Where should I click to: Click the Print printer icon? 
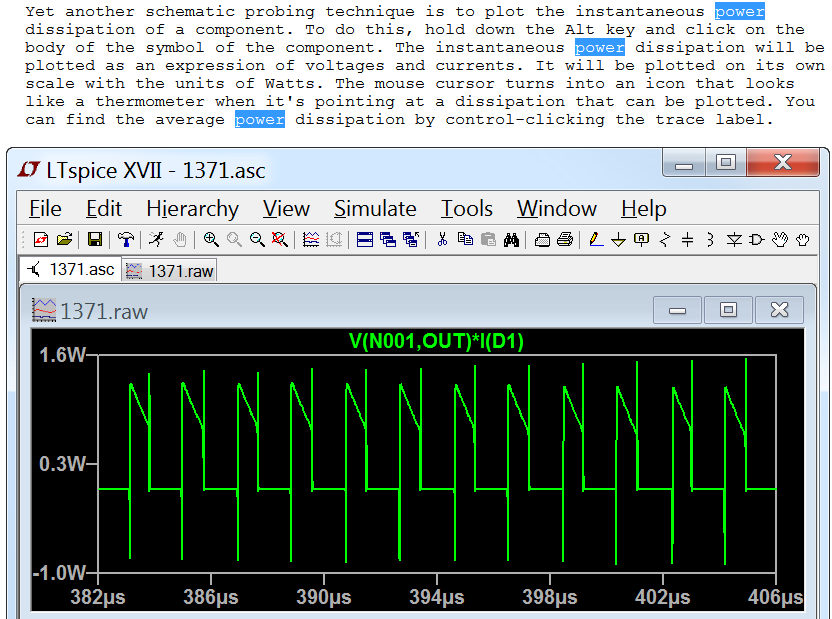[x=565, y=240]
